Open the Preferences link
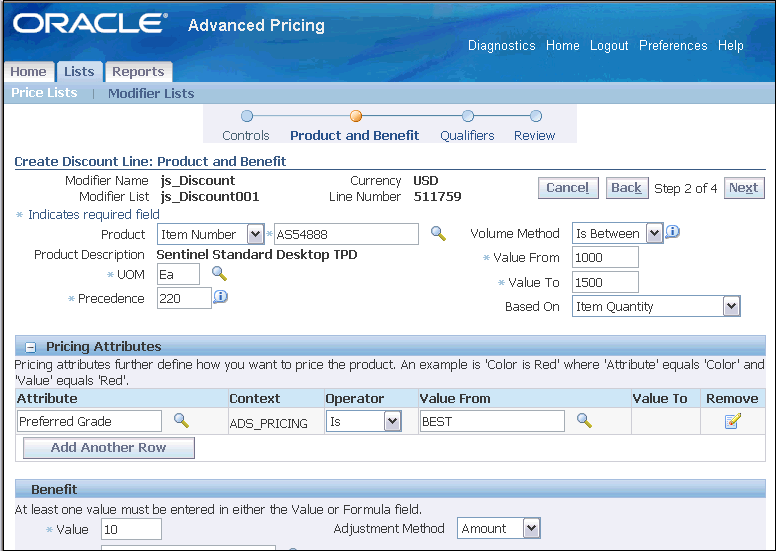 point(673,46)
